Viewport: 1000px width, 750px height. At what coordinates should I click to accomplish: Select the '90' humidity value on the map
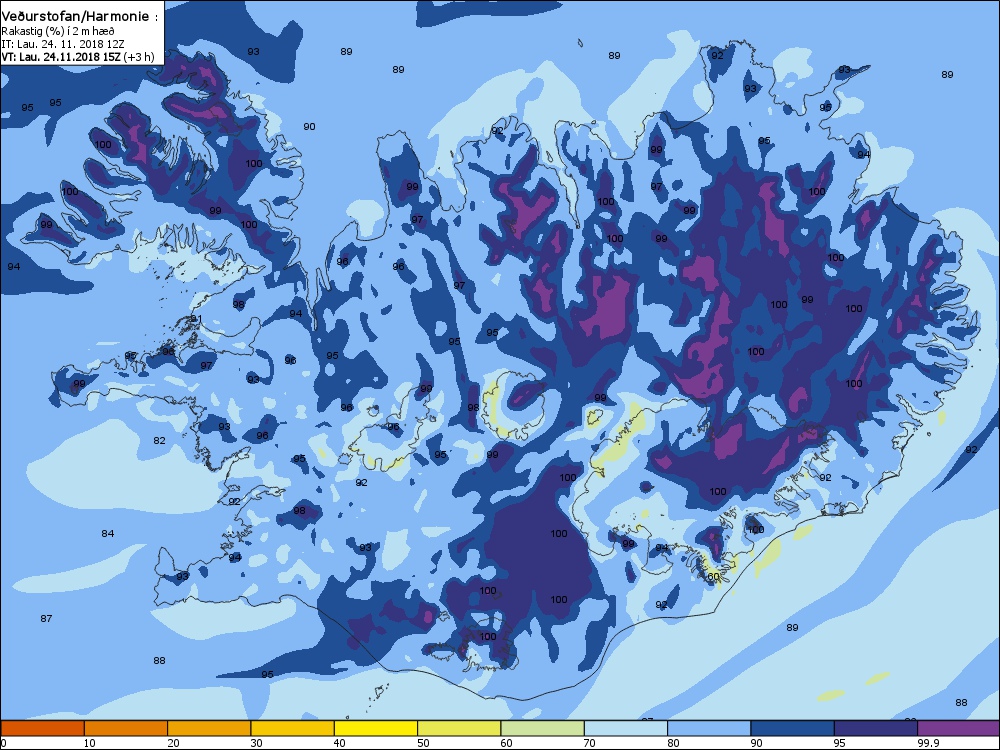click(x=309, y=127)
